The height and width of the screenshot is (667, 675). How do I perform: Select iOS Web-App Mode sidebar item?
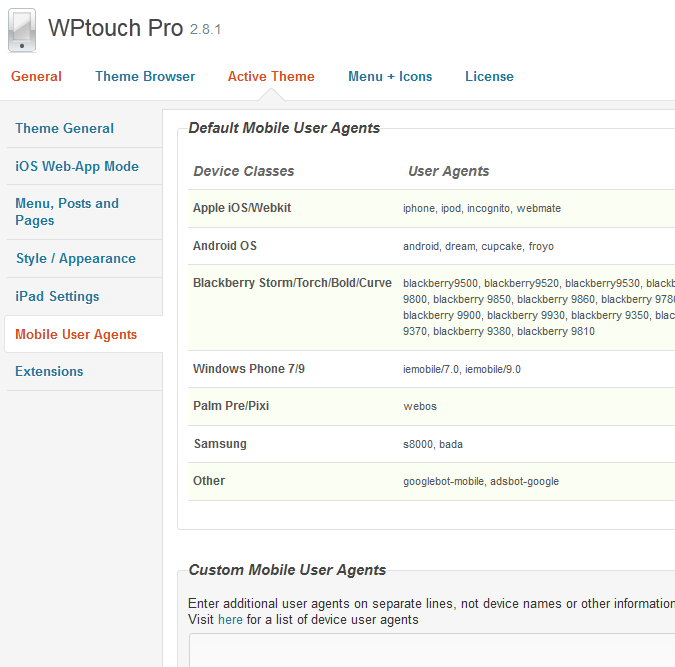coord(77,166)
